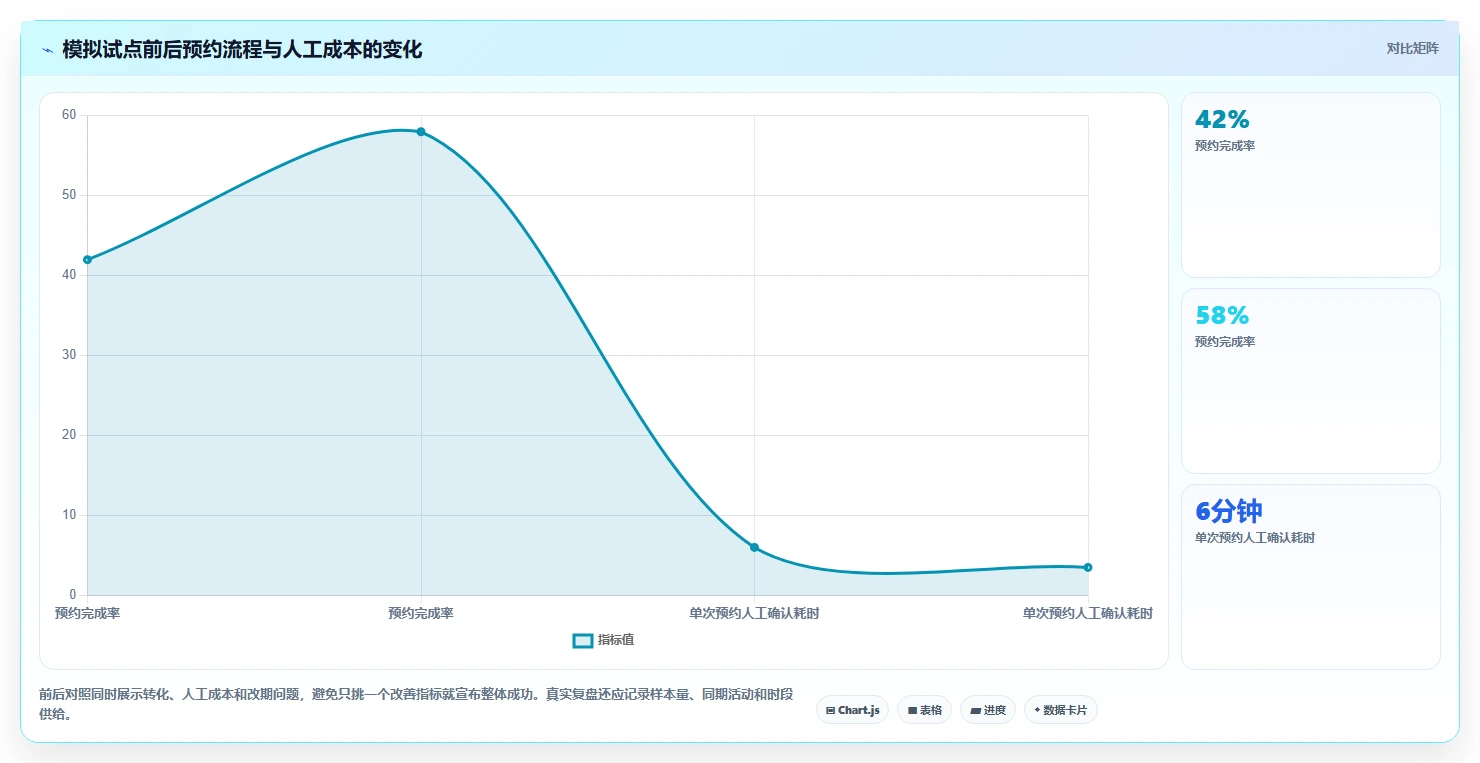Click the y-axis label 10
This screenshot has width=1480, height=763.
[x=69, y=515]
